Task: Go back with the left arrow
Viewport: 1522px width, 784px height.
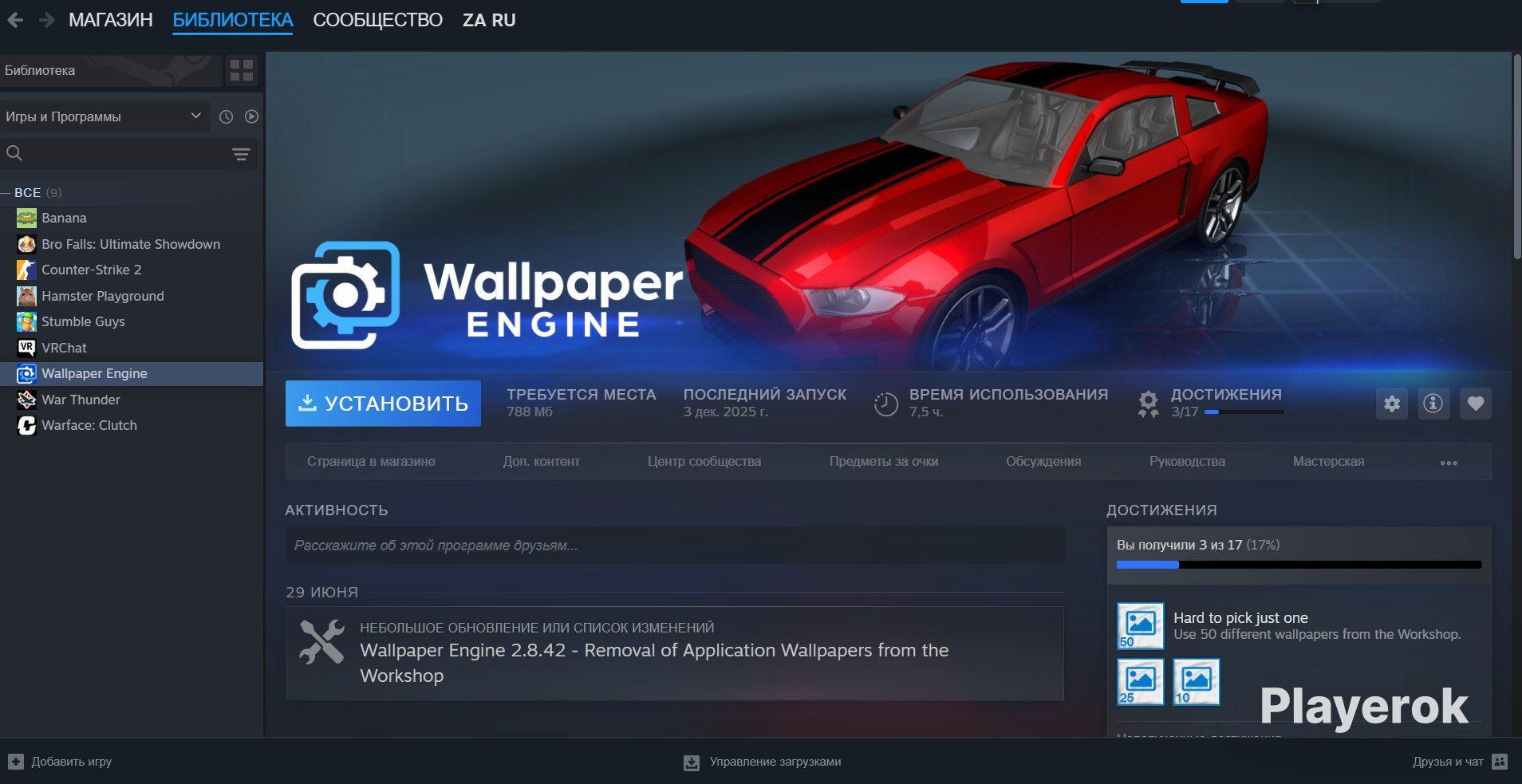Action: [x=15, y=20]
